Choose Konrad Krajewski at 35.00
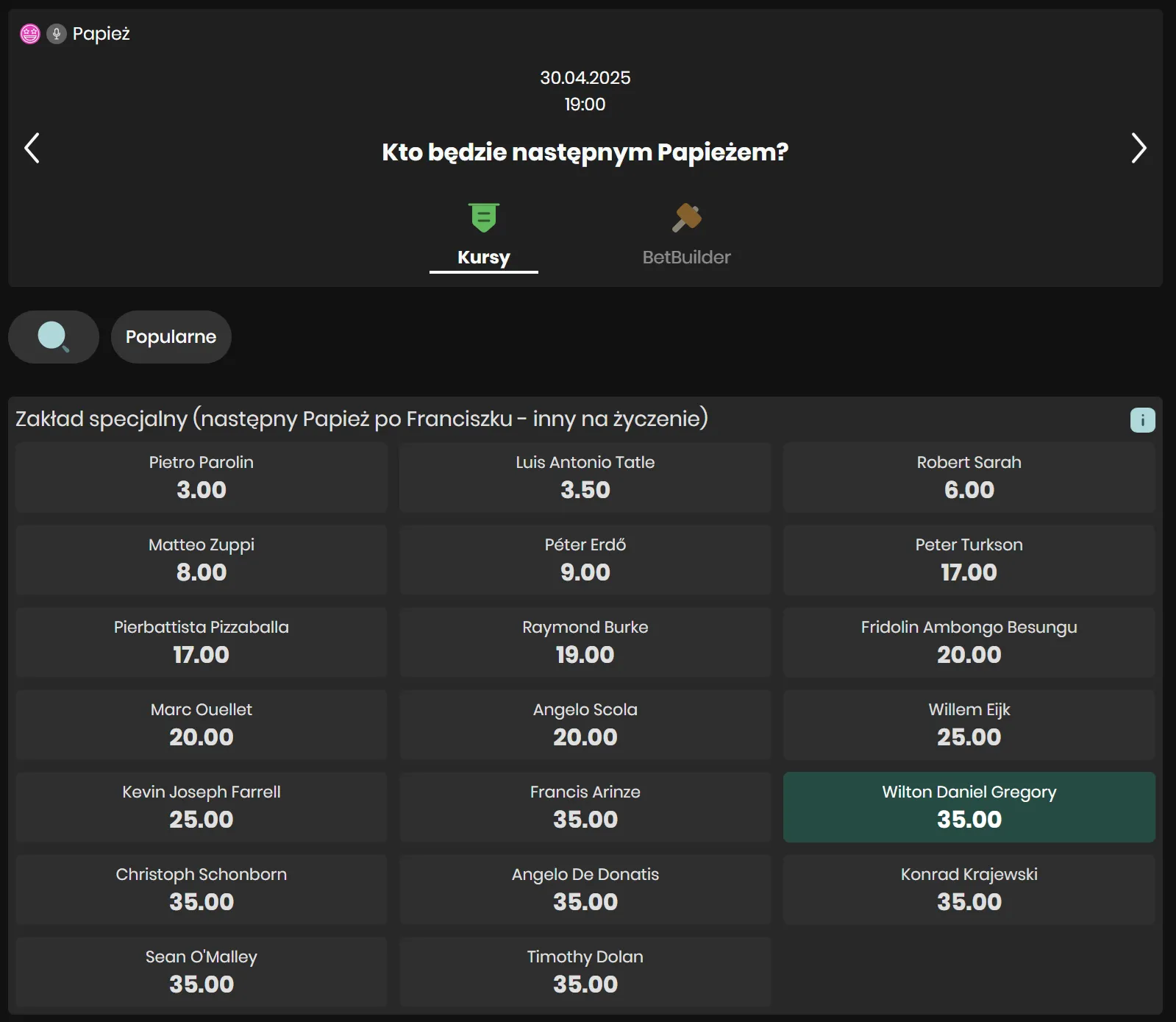Image resolution: width=1176 pixels, height=1022 pixels. tap(969, 890)
